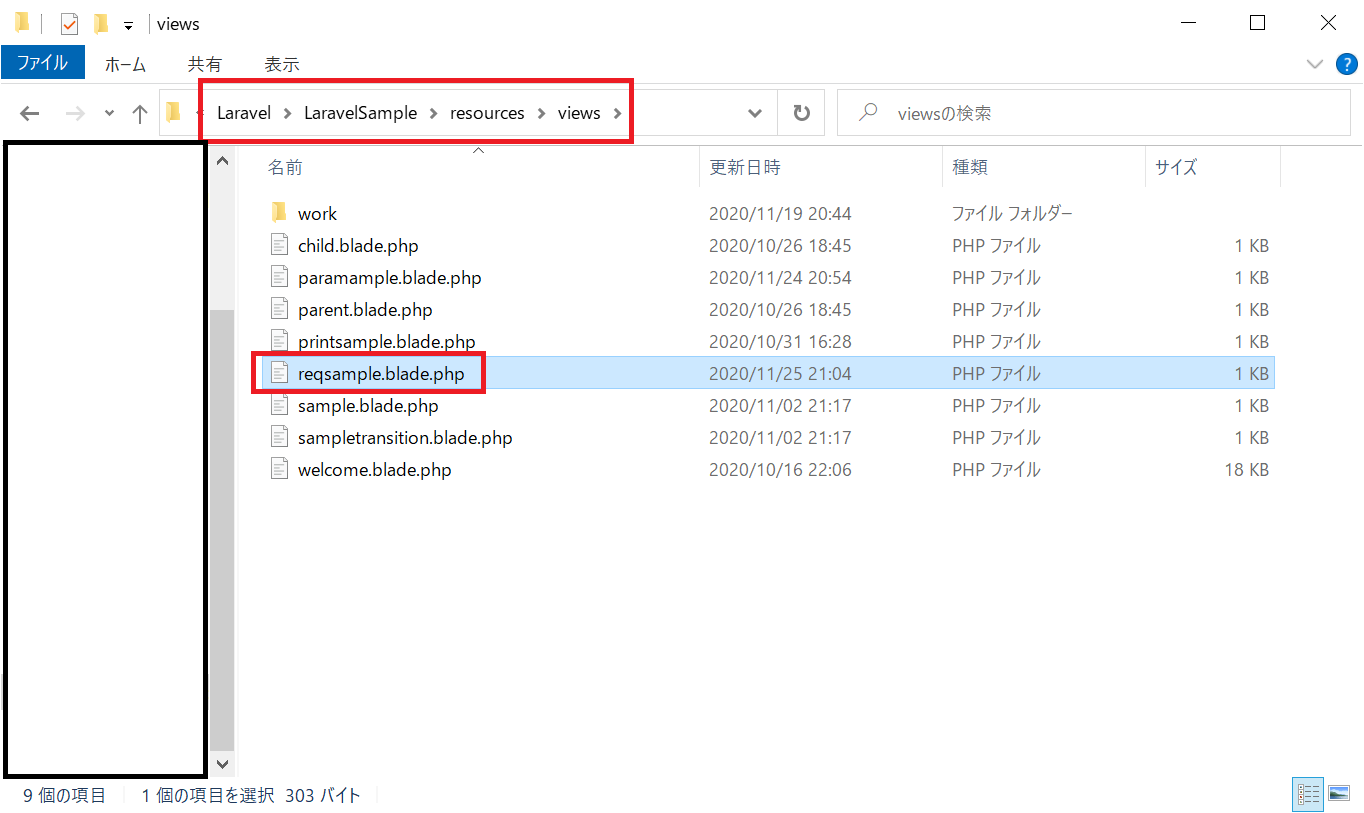
Task: Switch to large icons view in status bar
Action: [1339, 794]
